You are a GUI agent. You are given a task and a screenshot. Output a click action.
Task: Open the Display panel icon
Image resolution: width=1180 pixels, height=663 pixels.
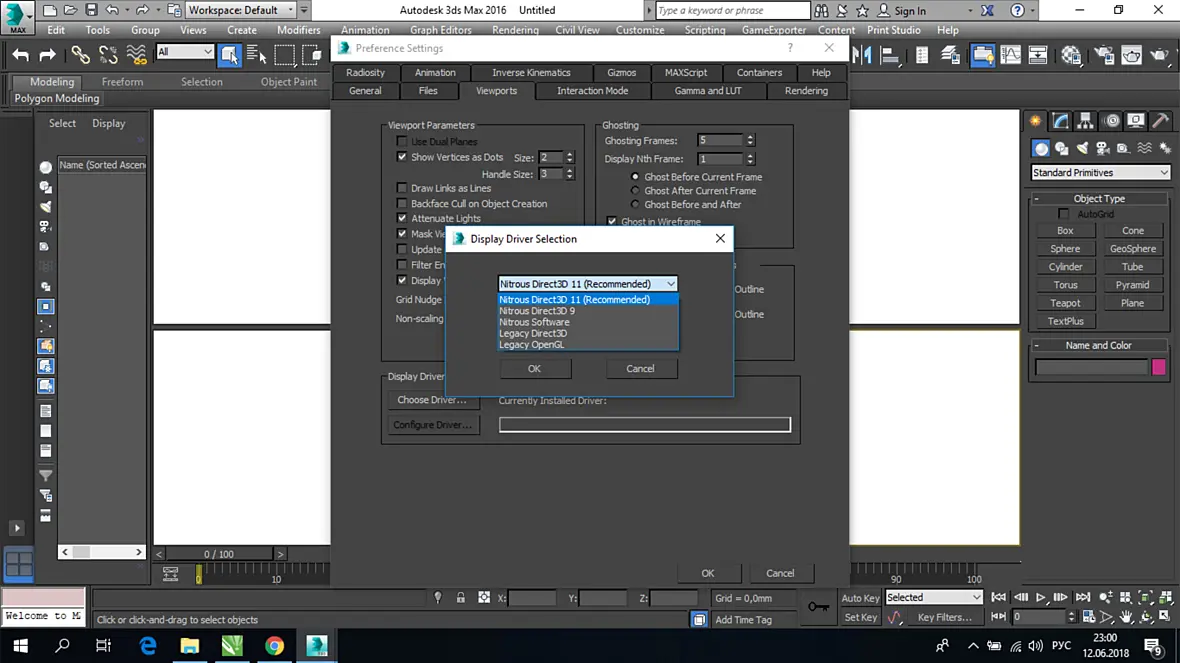pyautogui.click(x=1136, y=121)
